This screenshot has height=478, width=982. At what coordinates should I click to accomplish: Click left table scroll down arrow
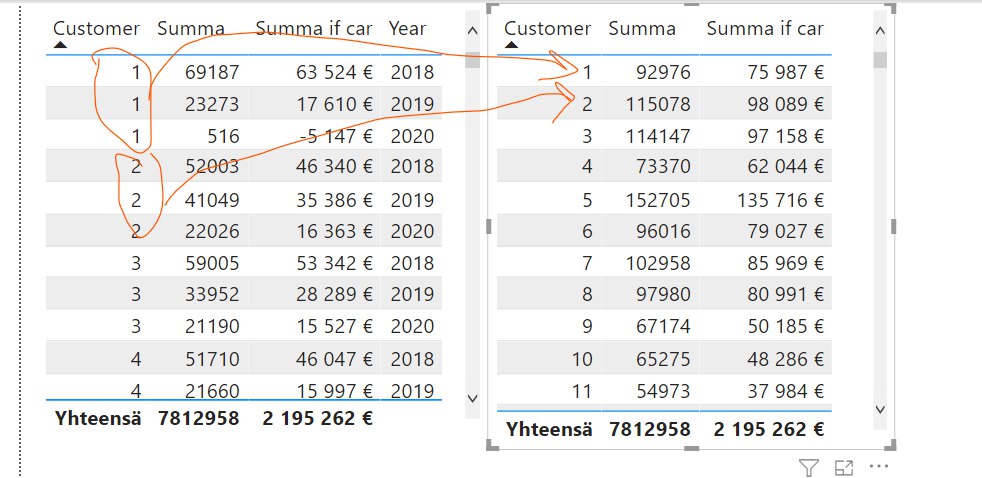coord(473,398)
